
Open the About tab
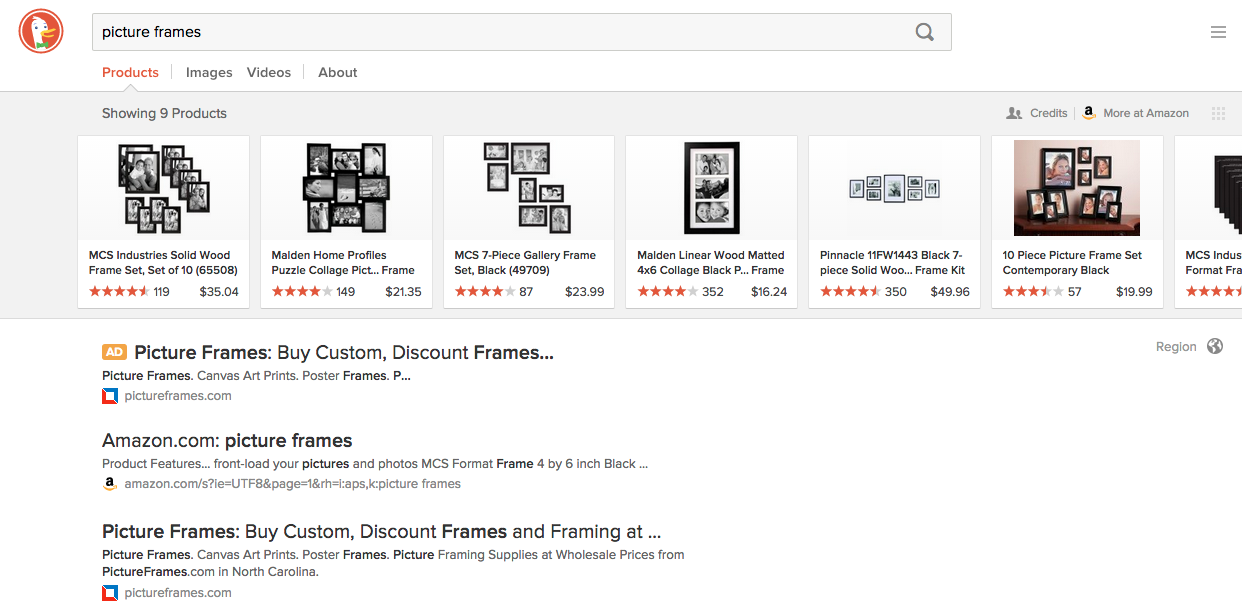tap(338, 73)
